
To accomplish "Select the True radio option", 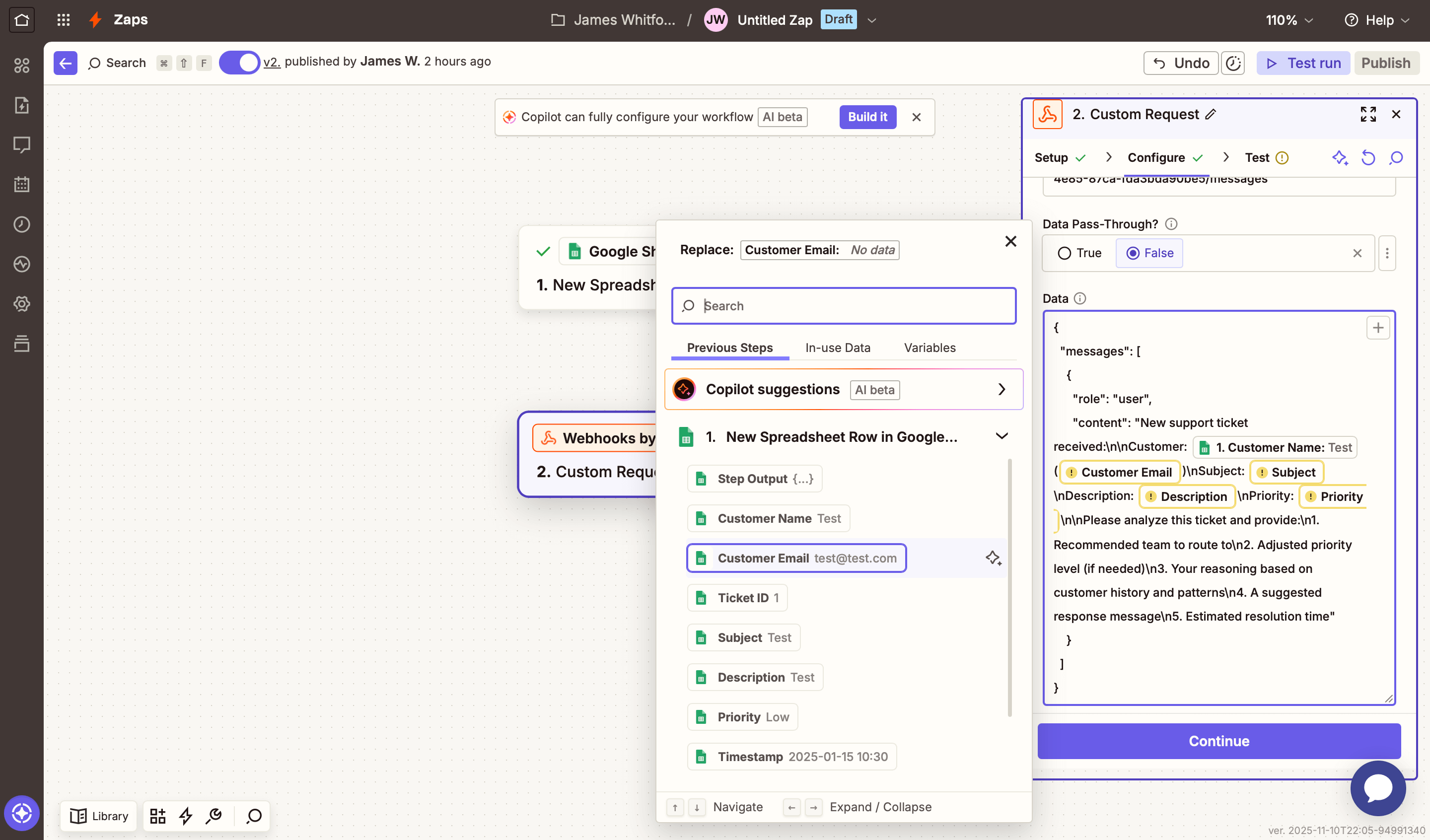I will click(x=1065, y=253).
